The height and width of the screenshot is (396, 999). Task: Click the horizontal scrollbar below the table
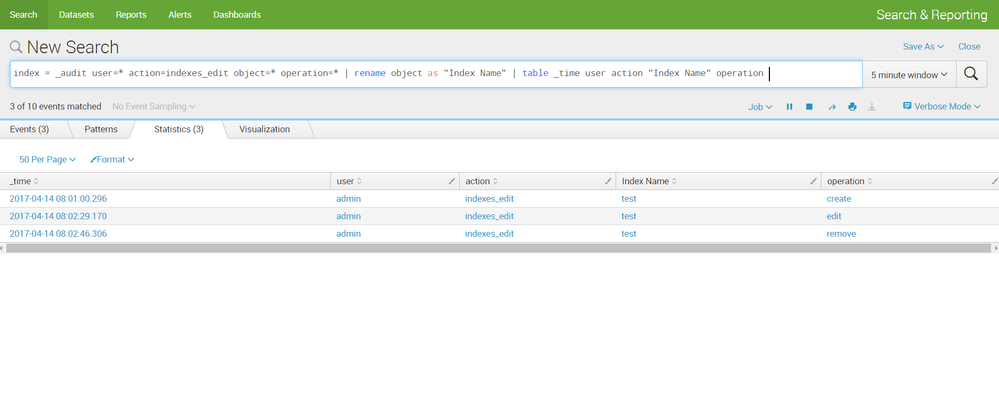[499, 248]
